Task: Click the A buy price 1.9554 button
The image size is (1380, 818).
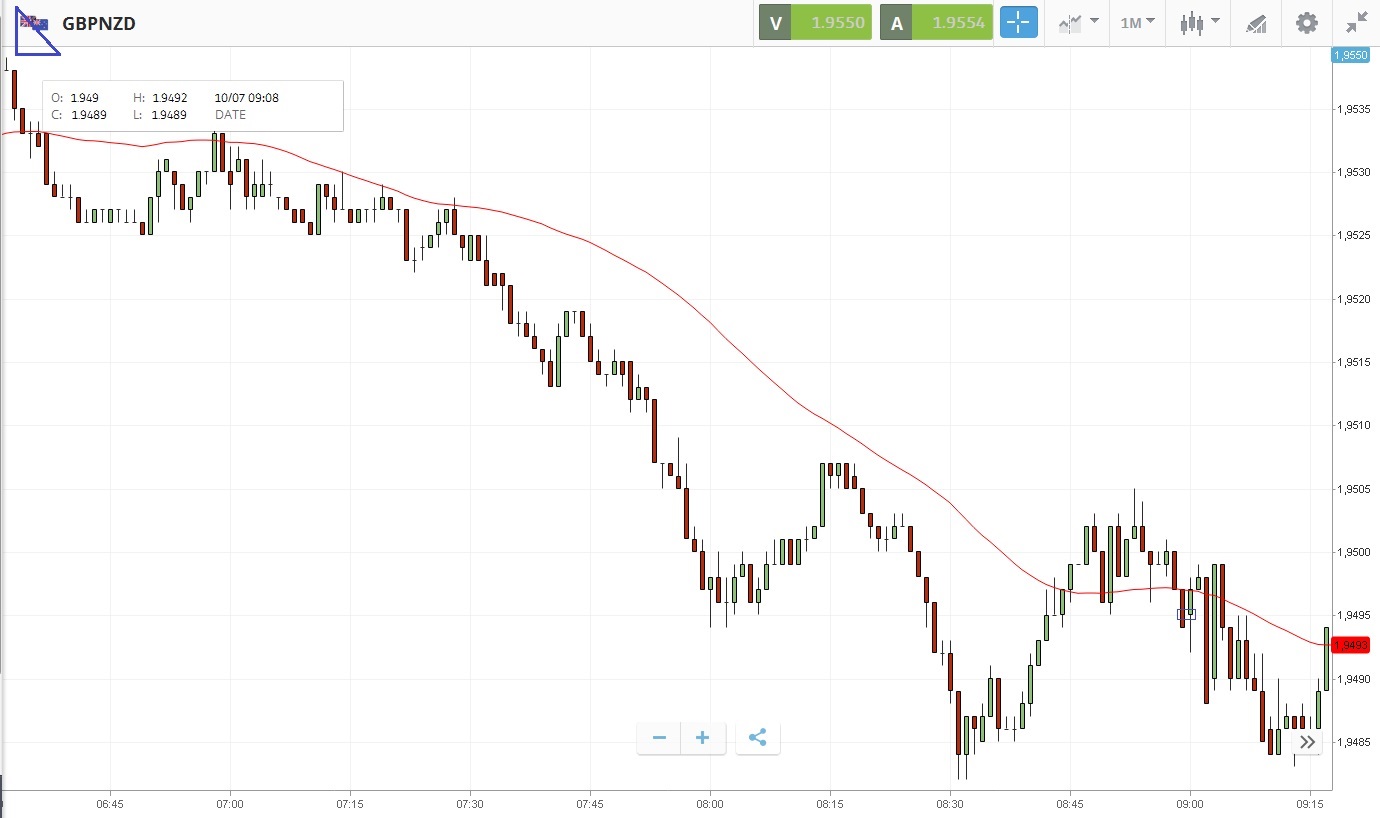Action: tap(936, 23)
